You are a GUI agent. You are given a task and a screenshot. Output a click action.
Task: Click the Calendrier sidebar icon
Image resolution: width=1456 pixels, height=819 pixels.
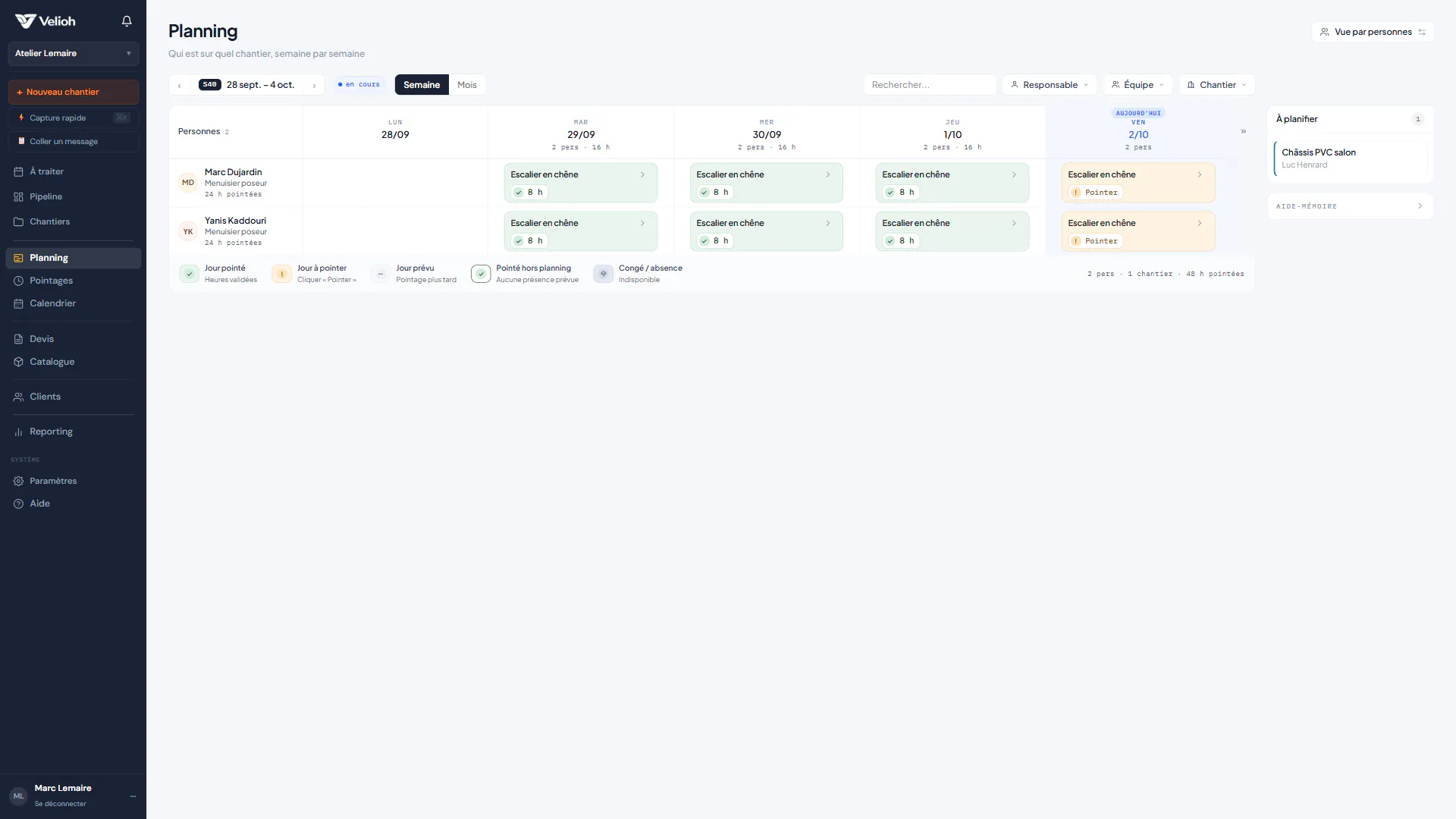tap(18, 303)
